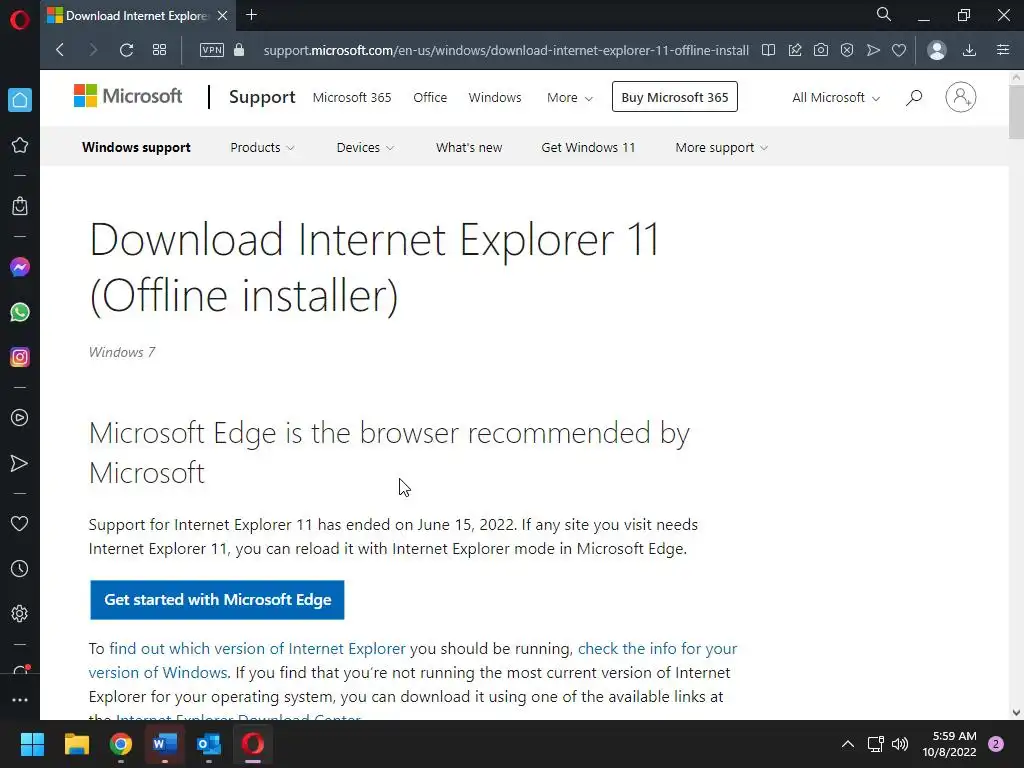The height and width of the screenshot is (768, 1024).
Task: Open the Get Windows 11 page
Action: (x=588, y=148)
